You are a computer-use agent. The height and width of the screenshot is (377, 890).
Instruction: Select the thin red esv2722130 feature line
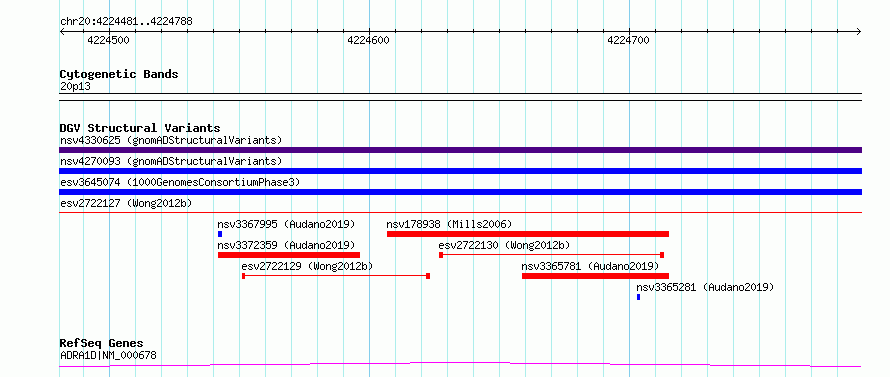pos(552,255)
